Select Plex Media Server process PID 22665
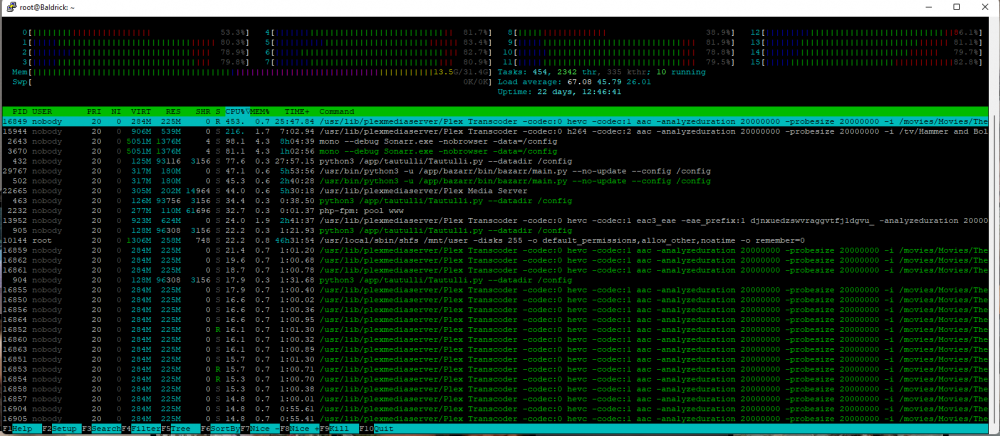 coord(495,191)
